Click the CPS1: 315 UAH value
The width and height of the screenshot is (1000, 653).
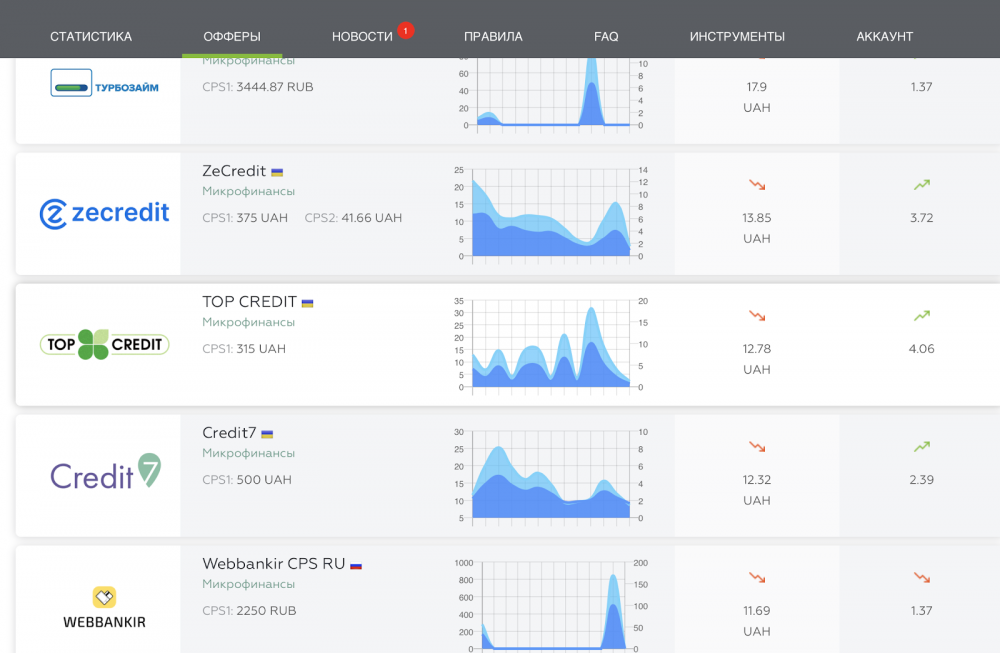click(244, 349)
